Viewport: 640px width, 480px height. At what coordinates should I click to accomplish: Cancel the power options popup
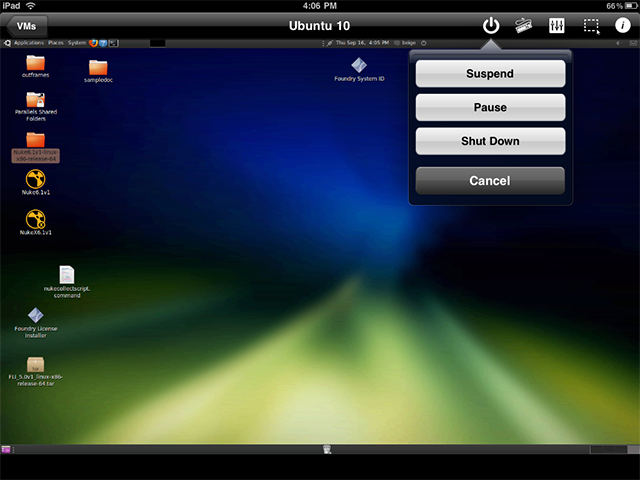(x=490, y=180)
